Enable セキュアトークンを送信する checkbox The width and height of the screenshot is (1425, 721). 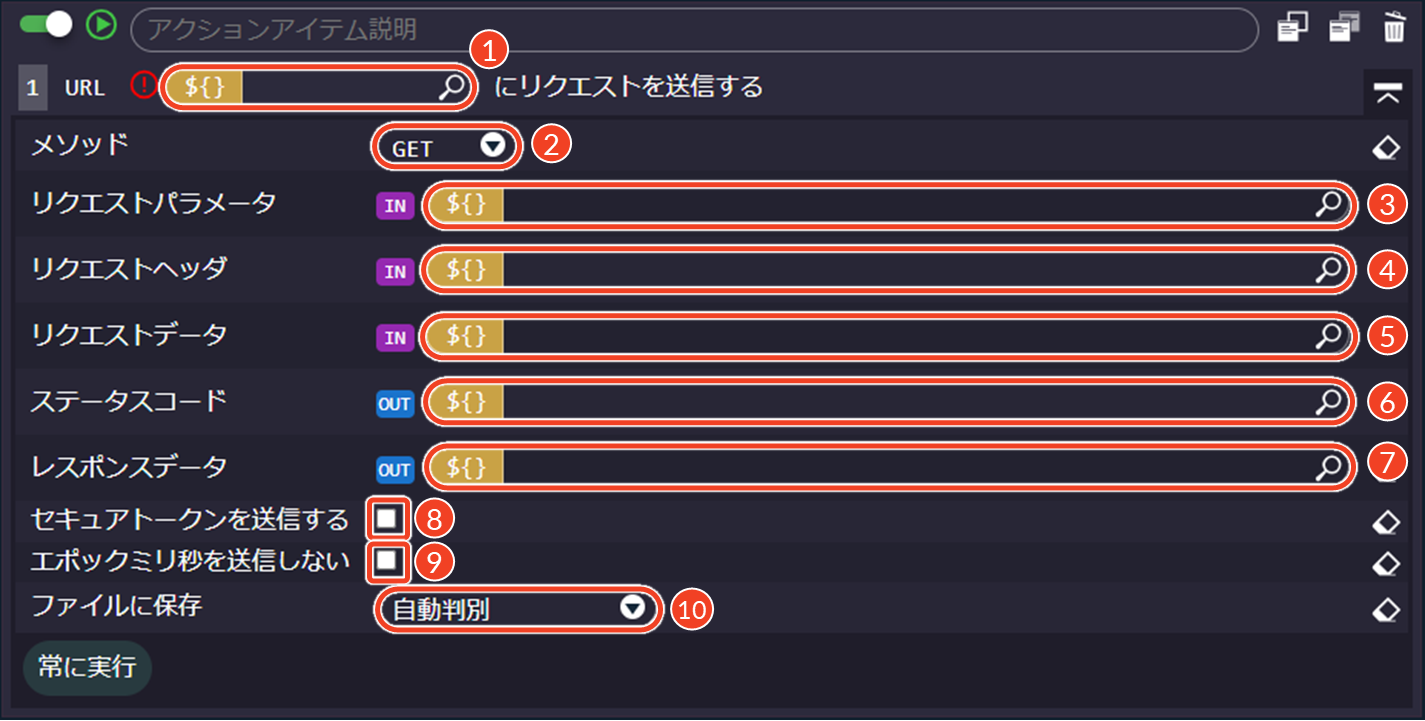[x=387, y=519]
